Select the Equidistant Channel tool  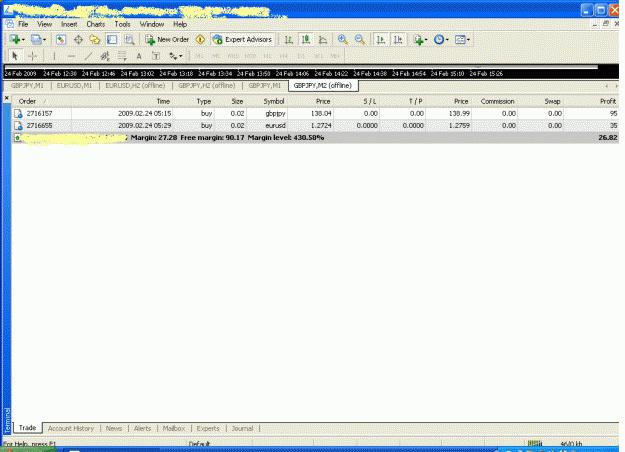coord(105,56)
